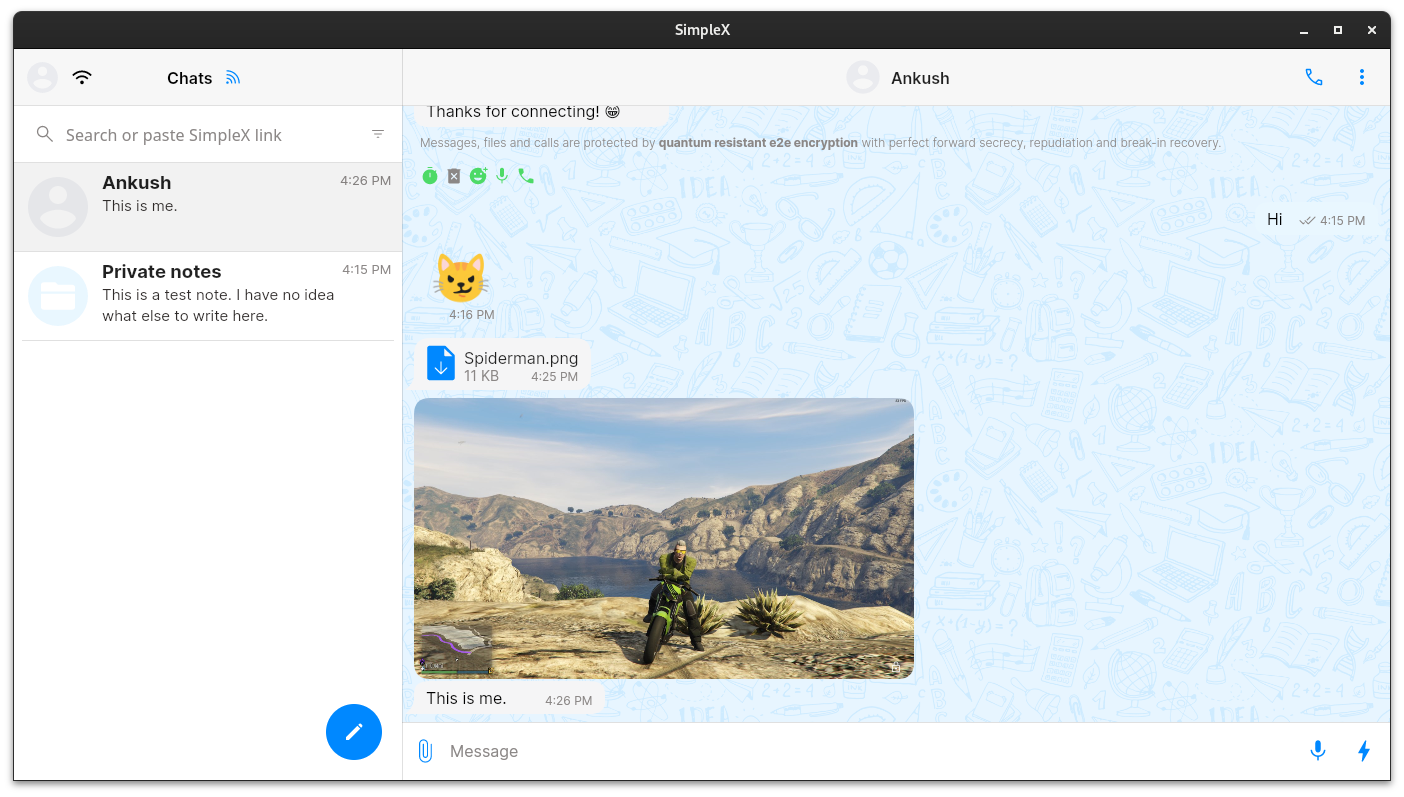Click inside the Message input field
Image resolution: width=1404 pixels, height=797 pixels.
(700, 750)
